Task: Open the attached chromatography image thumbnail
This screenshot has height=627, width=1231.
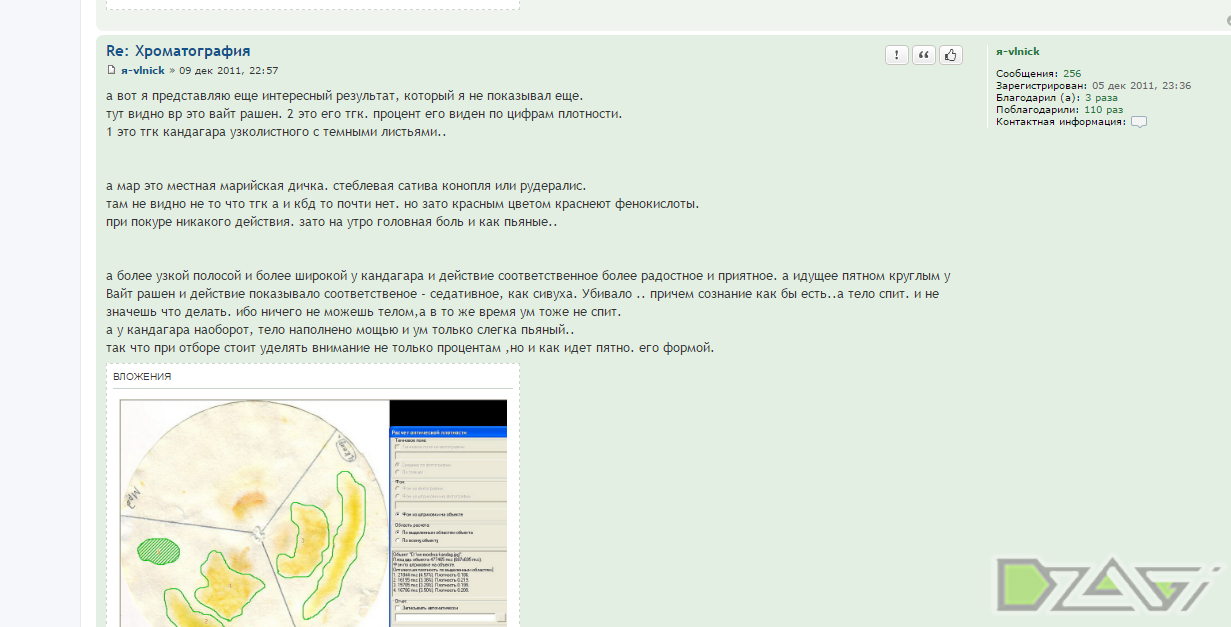Action: coord(313,513)
